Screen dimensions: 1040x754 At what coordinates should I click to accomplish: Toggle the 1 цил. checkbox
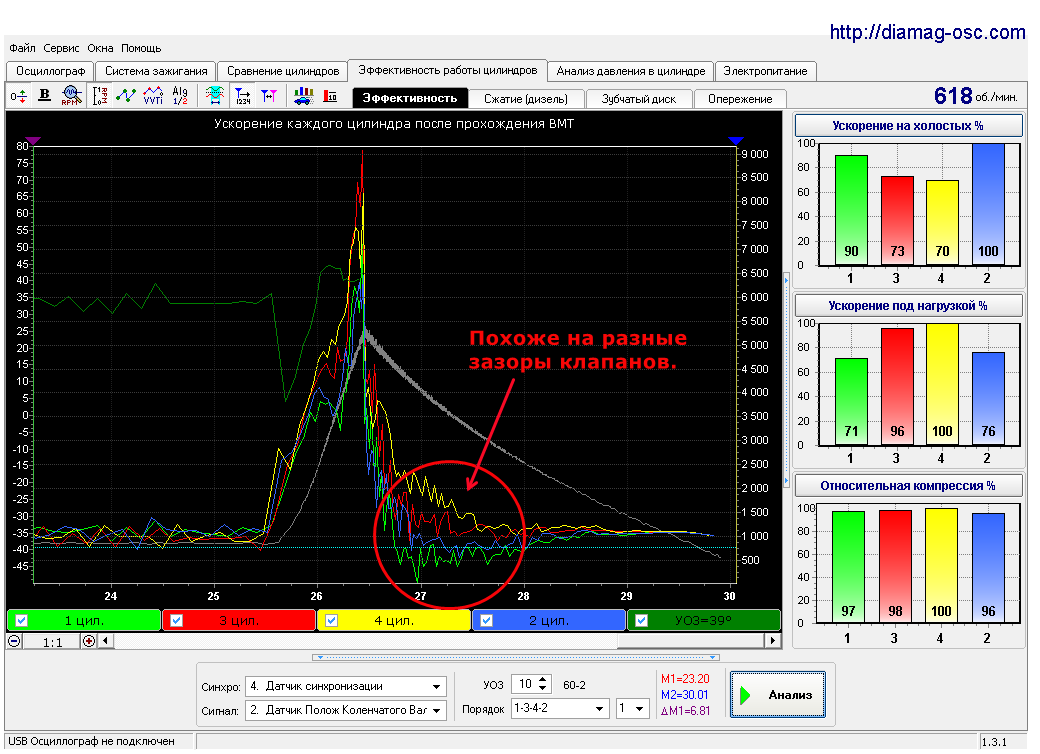click(21, 621)
